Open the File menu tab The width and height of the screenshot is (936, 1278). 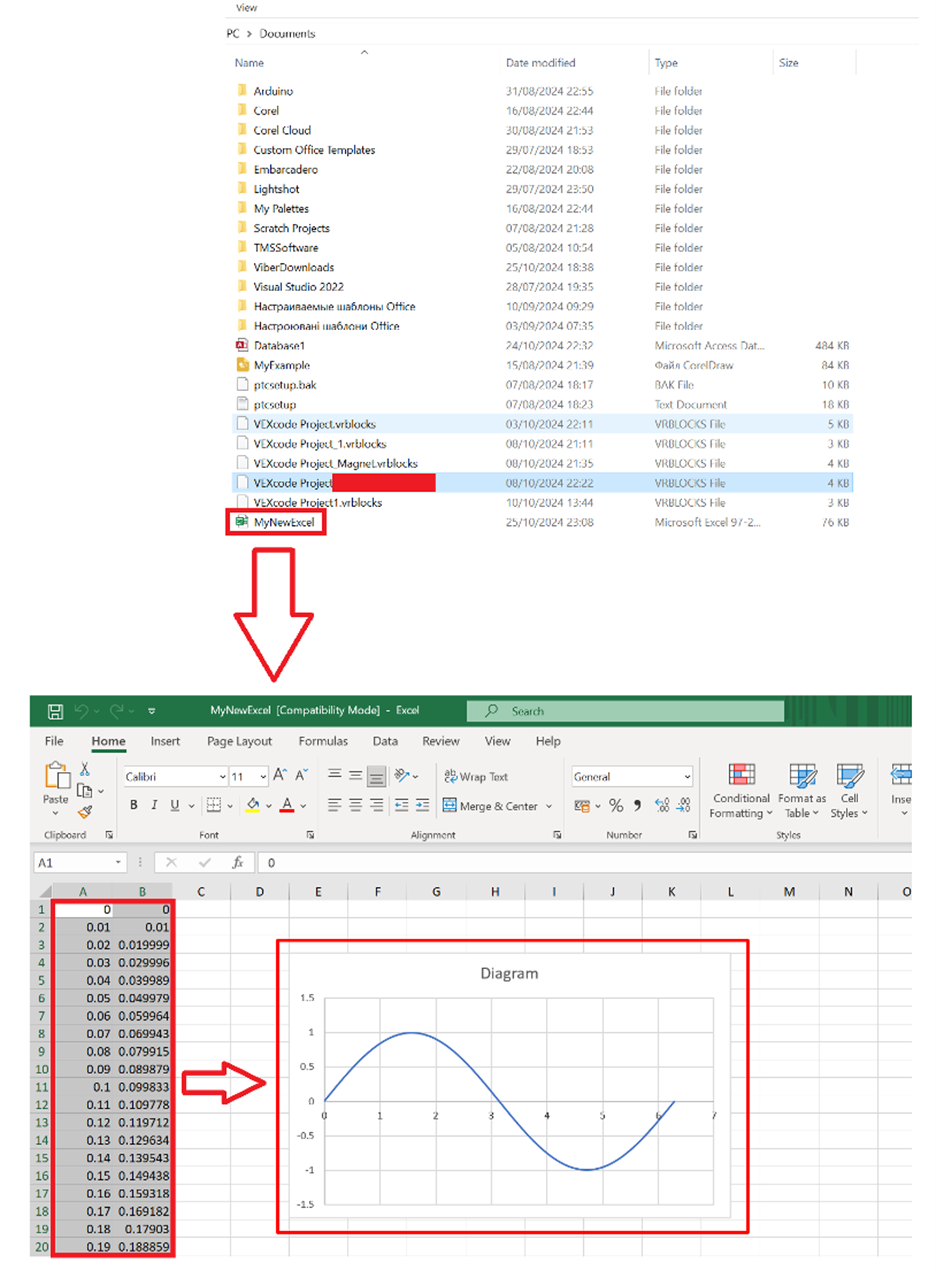tap(55, 741)
